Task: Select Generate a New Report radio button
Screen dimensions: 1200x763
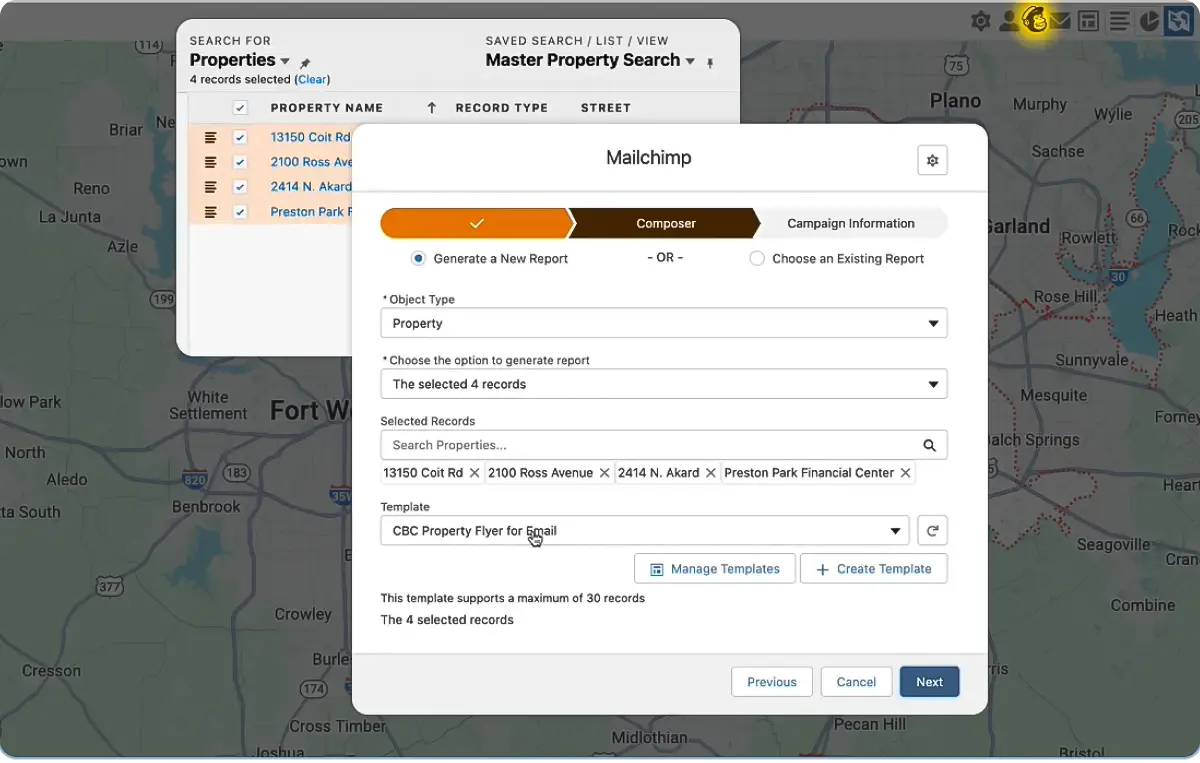Action: click(x=418, y=258)
